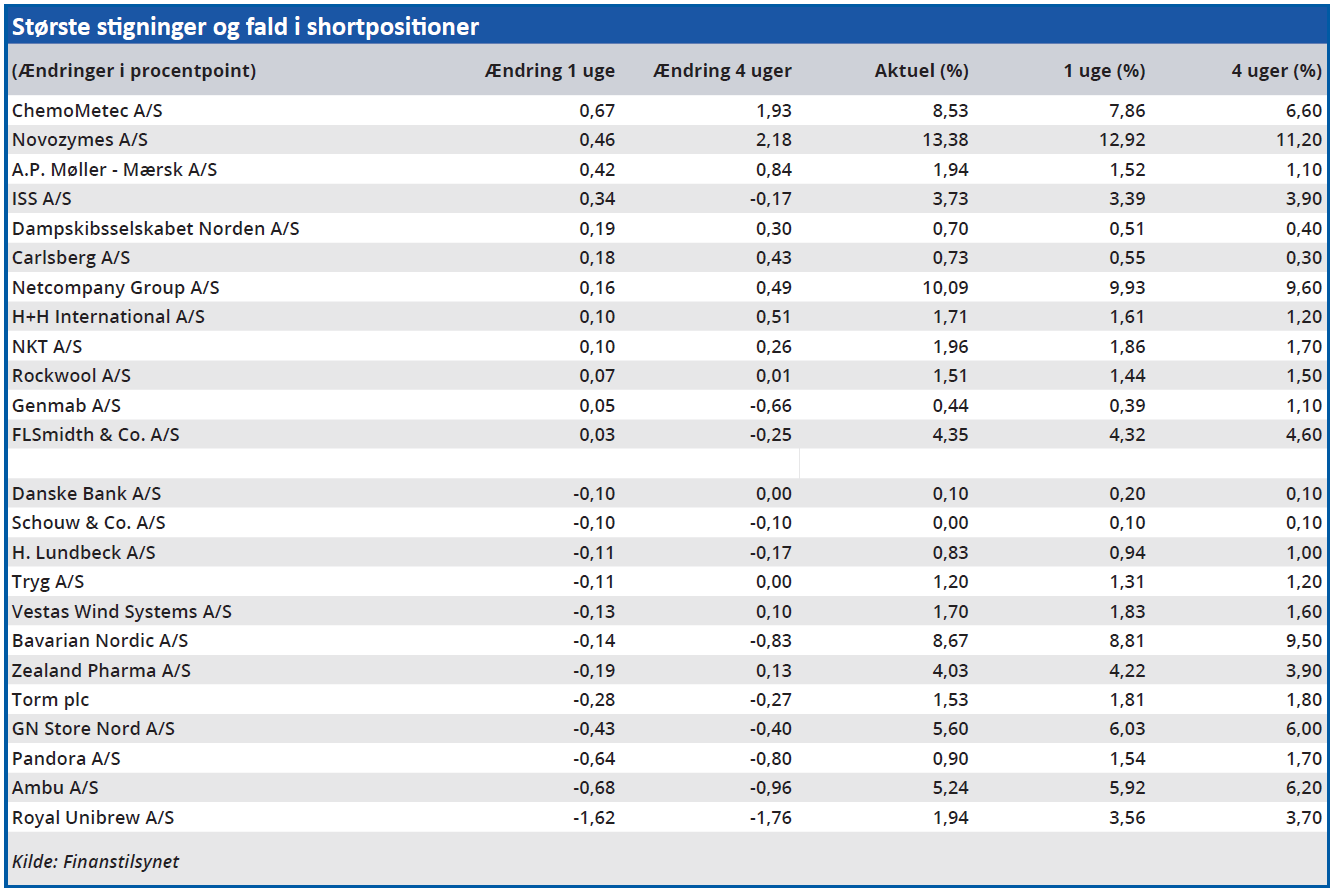Screen dimensions: 1337x891
Task: Click ChemoMetec 1-week change value 0,67
Action: (x=598, y=111)
